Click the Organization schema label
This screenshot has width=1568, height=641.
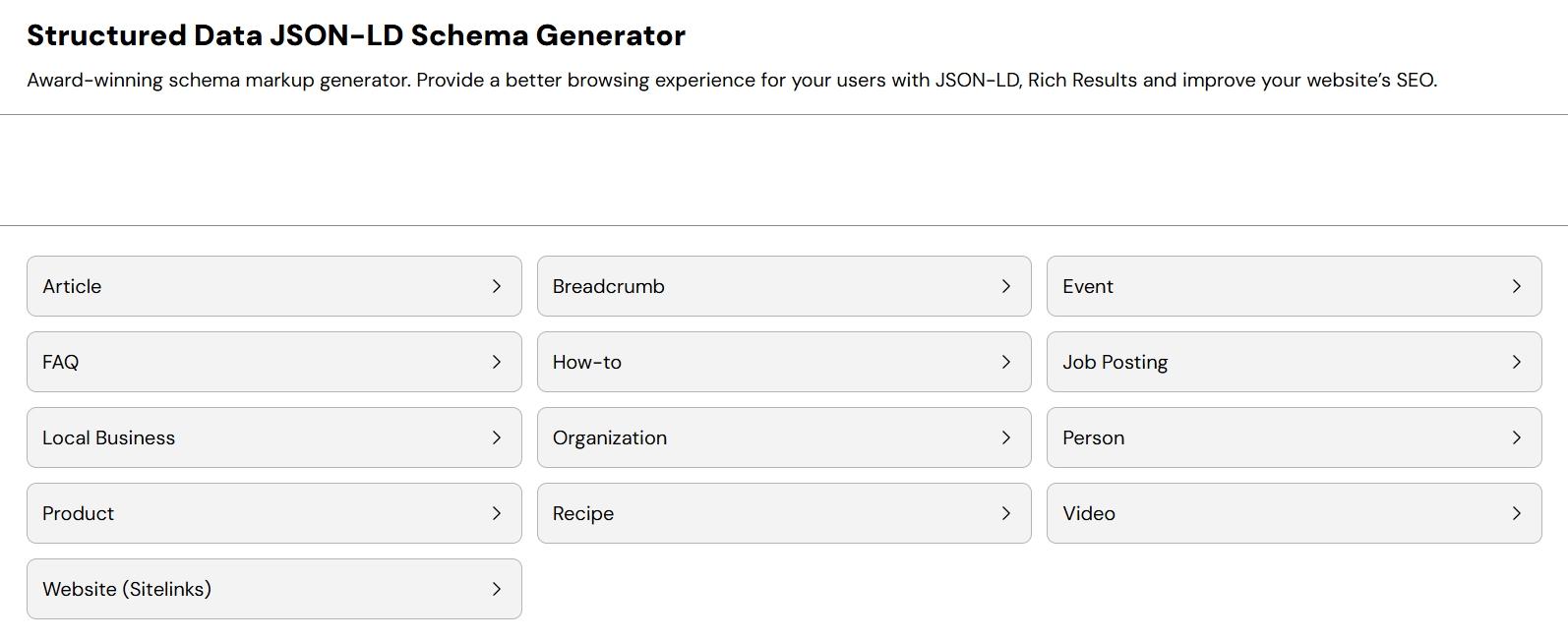point(610,437)
